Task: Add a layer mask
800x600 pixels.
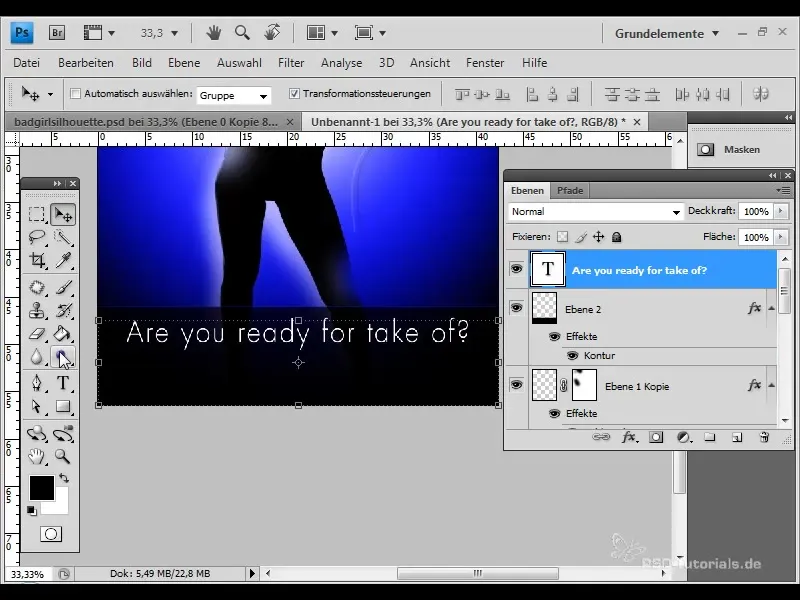Action: point(656,437)
